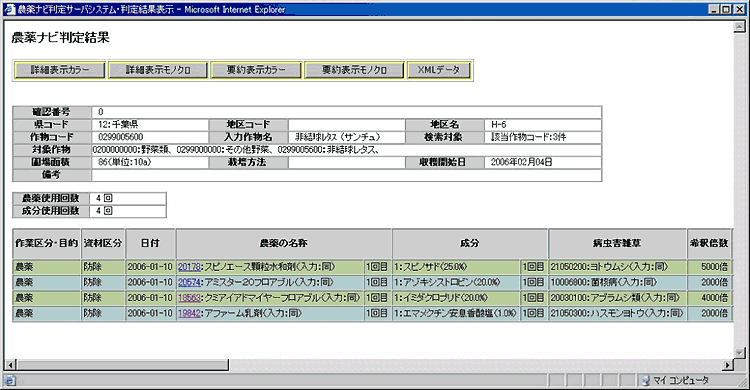Click horizontal scrollbar right arrow

728,365
